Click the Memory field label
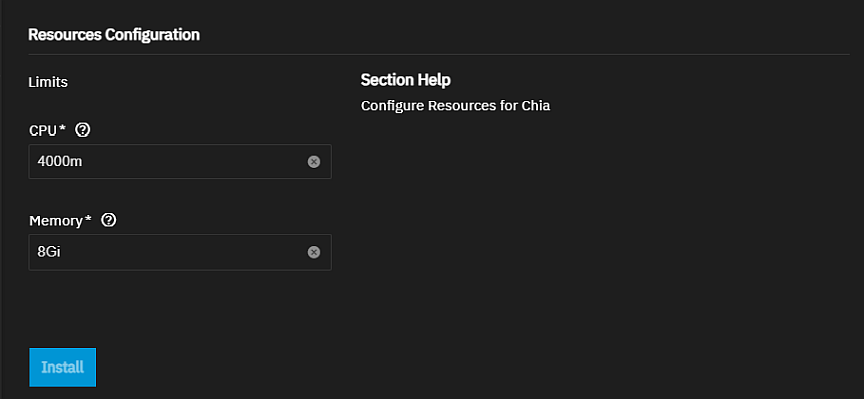Image resolution: width=864 pixels, height=399 pixels. point(56,221)
